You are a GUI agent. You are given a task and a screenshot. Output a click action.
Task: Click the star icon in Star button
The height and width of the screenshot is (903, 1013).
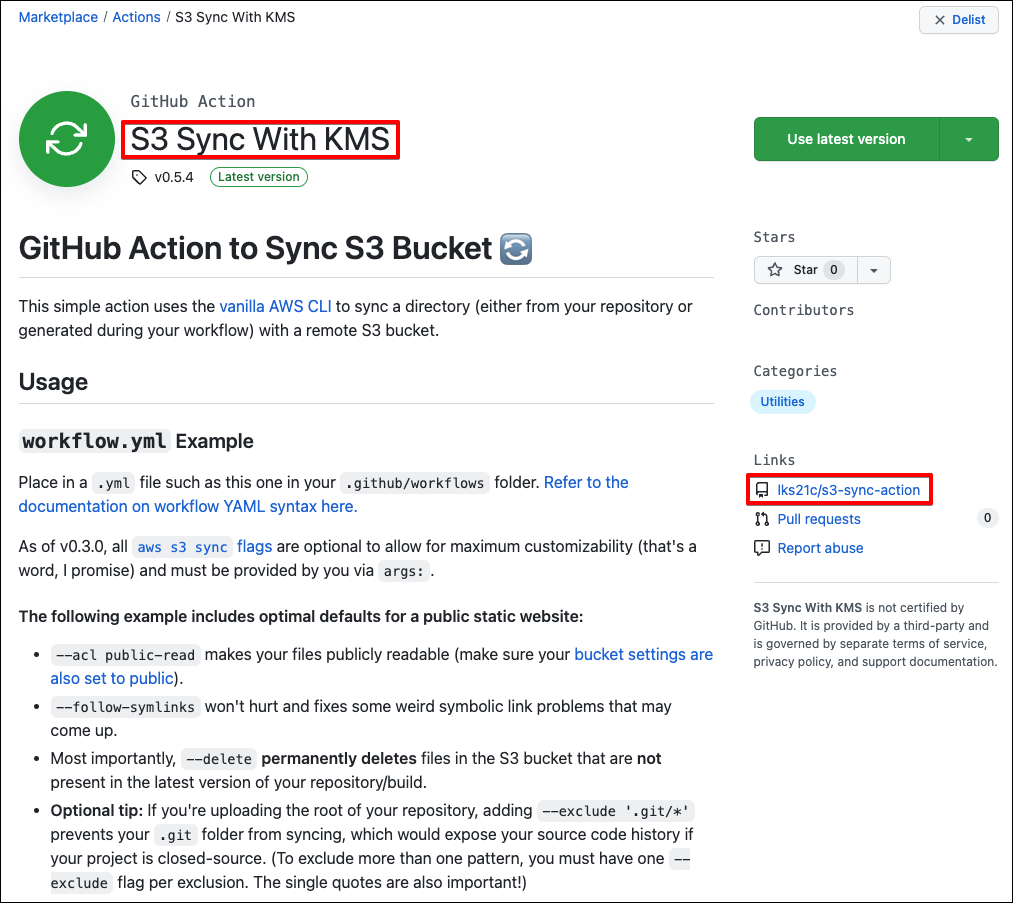tap(775, 270)
